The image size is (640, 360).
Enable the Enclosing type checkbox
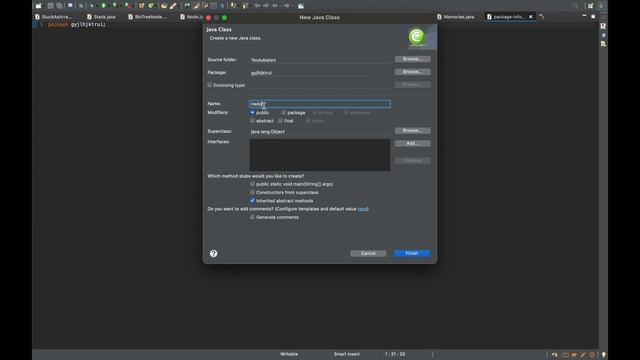(210, 85)
